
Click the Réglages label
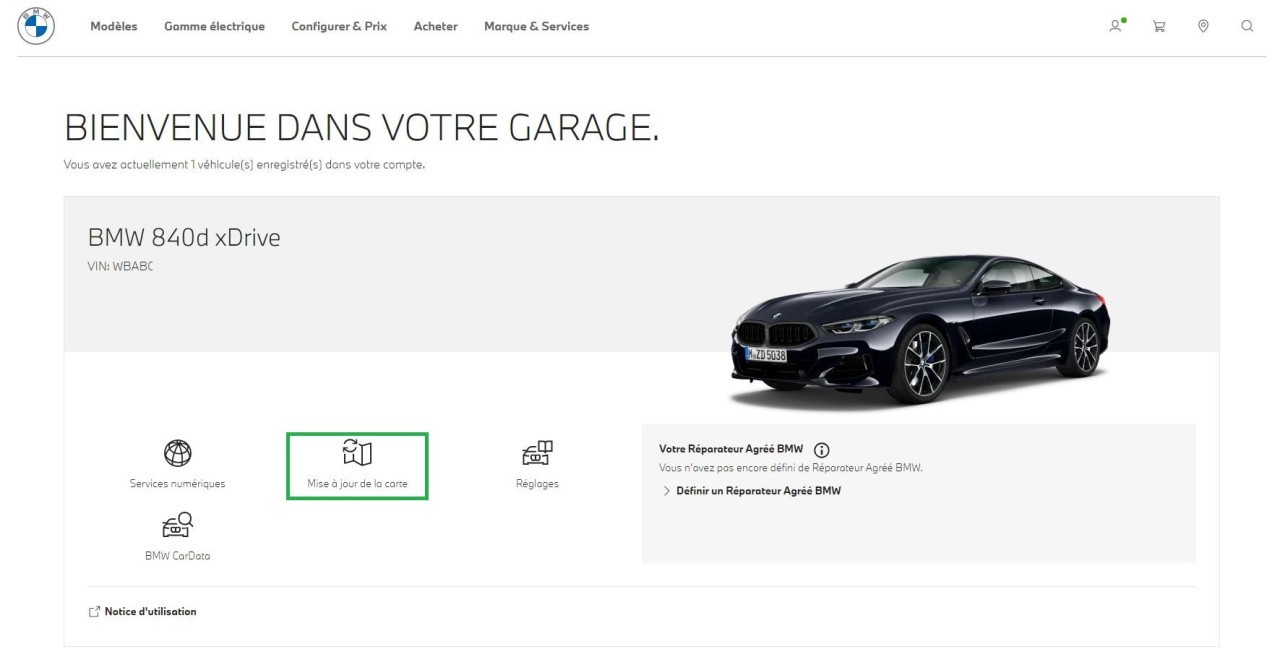tap(537, 484)
